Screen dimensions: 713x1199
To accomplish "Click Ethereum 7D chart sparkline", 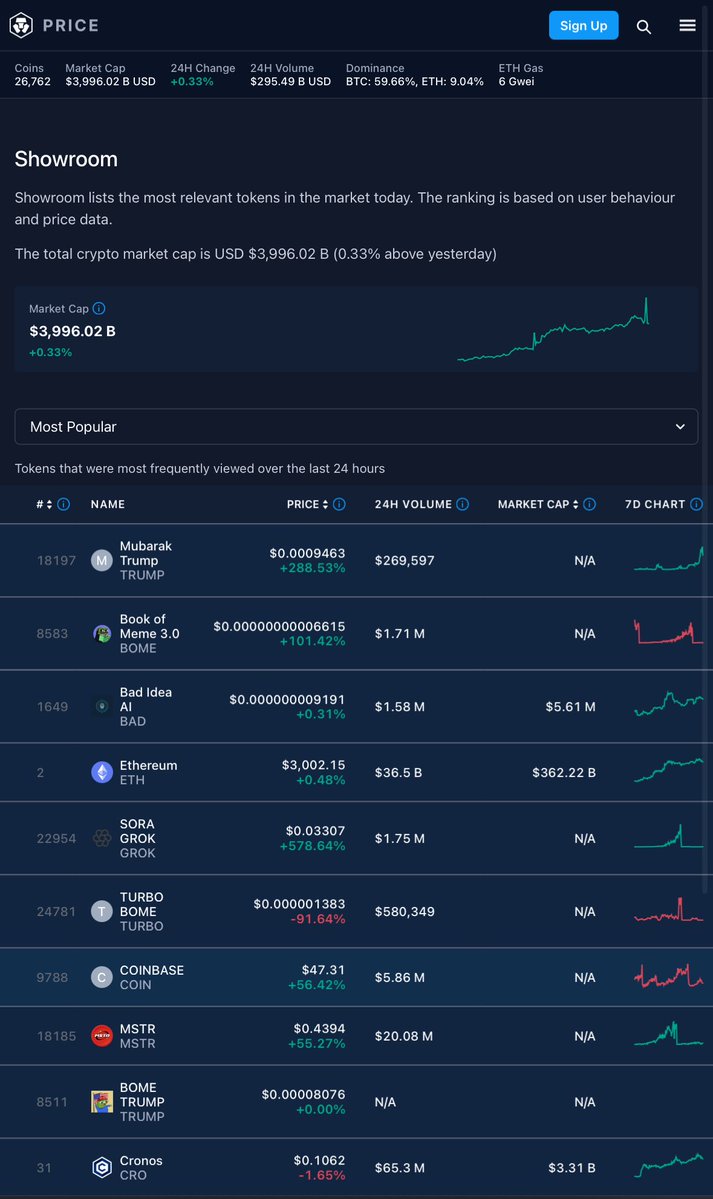I will coord(669,770).
